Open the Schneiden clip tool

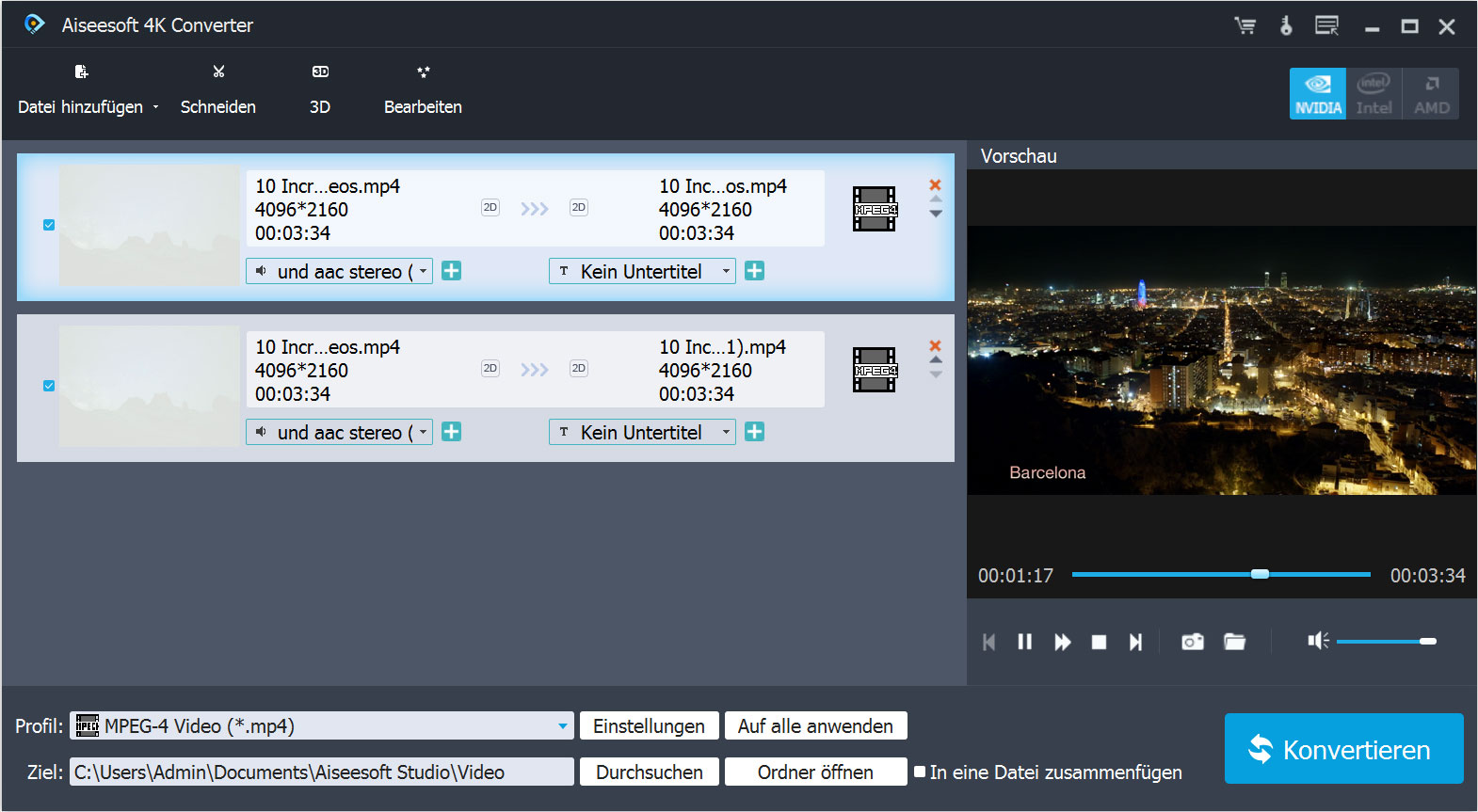[x=218, y=90]
